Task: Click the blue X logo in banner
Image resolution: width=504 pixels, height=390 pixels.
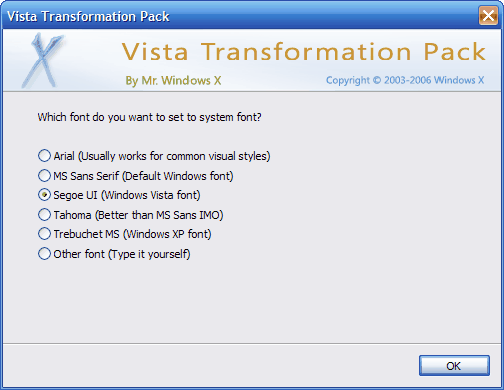Action: 43,61
